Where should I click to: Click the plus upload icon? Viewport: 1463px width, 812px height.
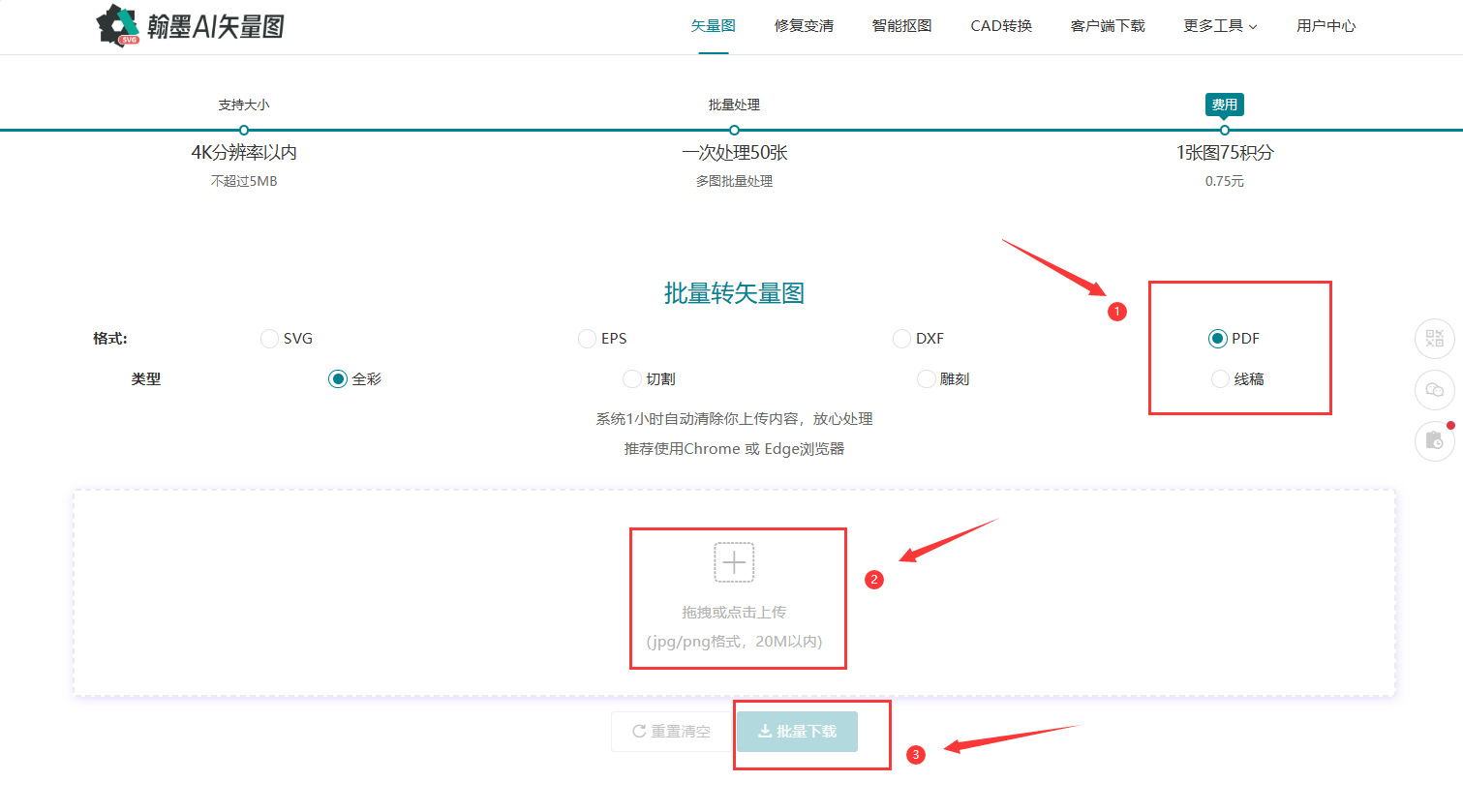pyautogui.click(x=734, y=562)
